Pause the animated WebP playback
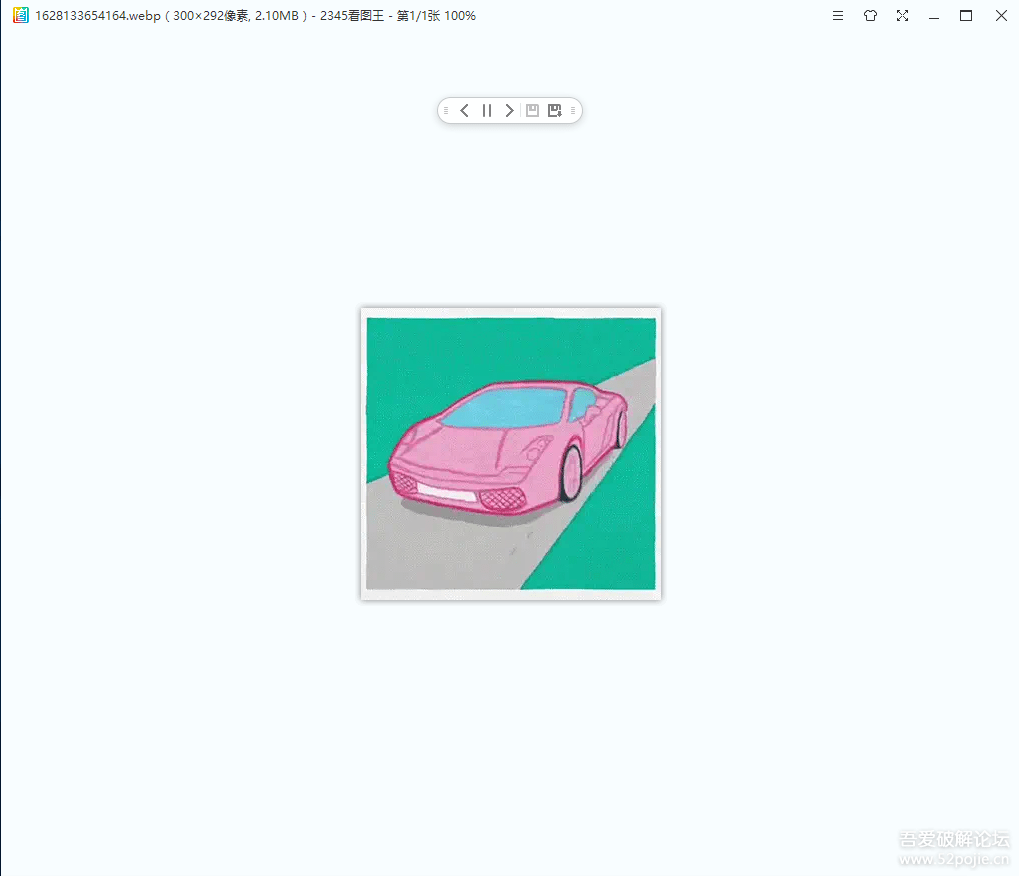 tap(487, 111)
